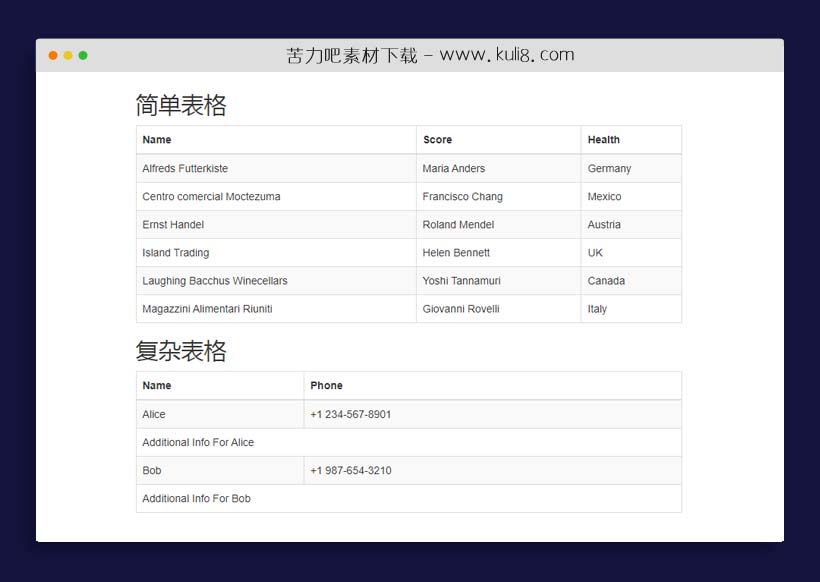Click the red close dot icon
Screen dimensions: 820x582
click(x=52, y=57)
